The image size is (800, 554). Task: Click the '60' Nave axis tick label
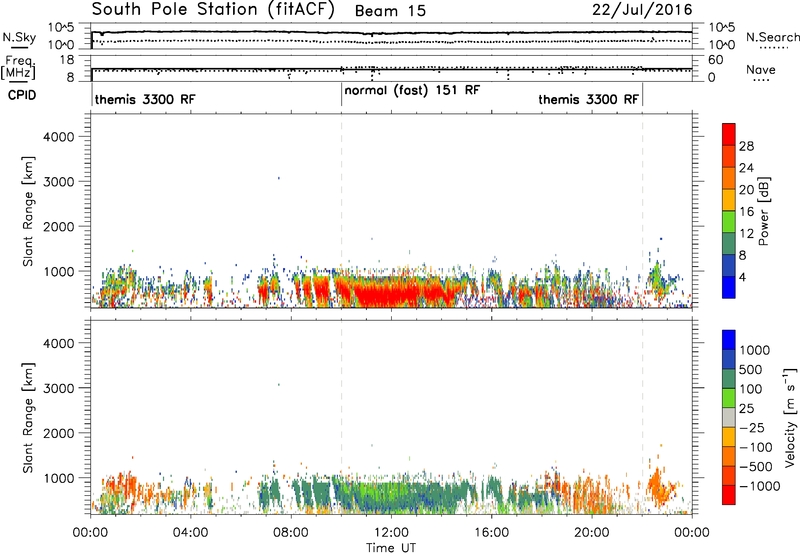(x=715, y=60)
